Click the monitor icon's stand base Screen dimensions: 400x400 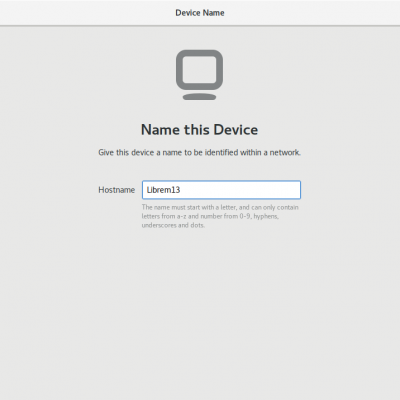[199, 97]
